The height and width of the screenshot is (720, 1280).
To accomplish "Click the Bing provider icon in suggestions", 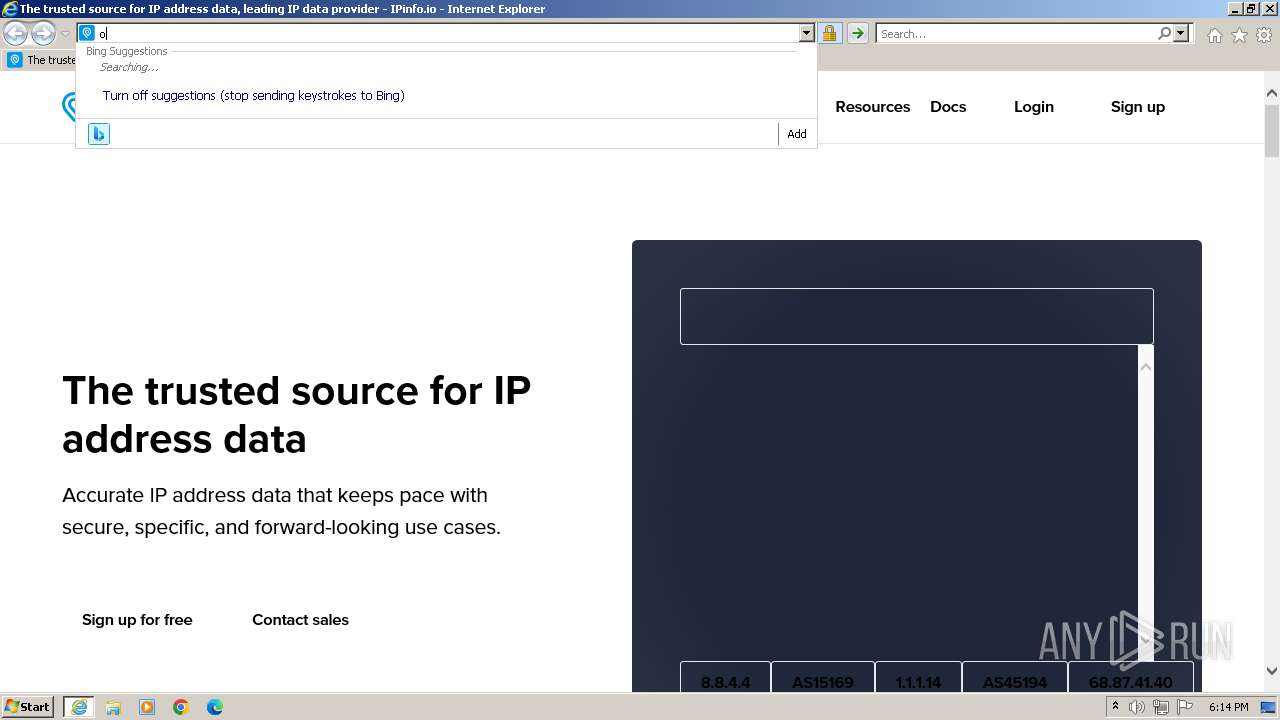I will [98, 134].
